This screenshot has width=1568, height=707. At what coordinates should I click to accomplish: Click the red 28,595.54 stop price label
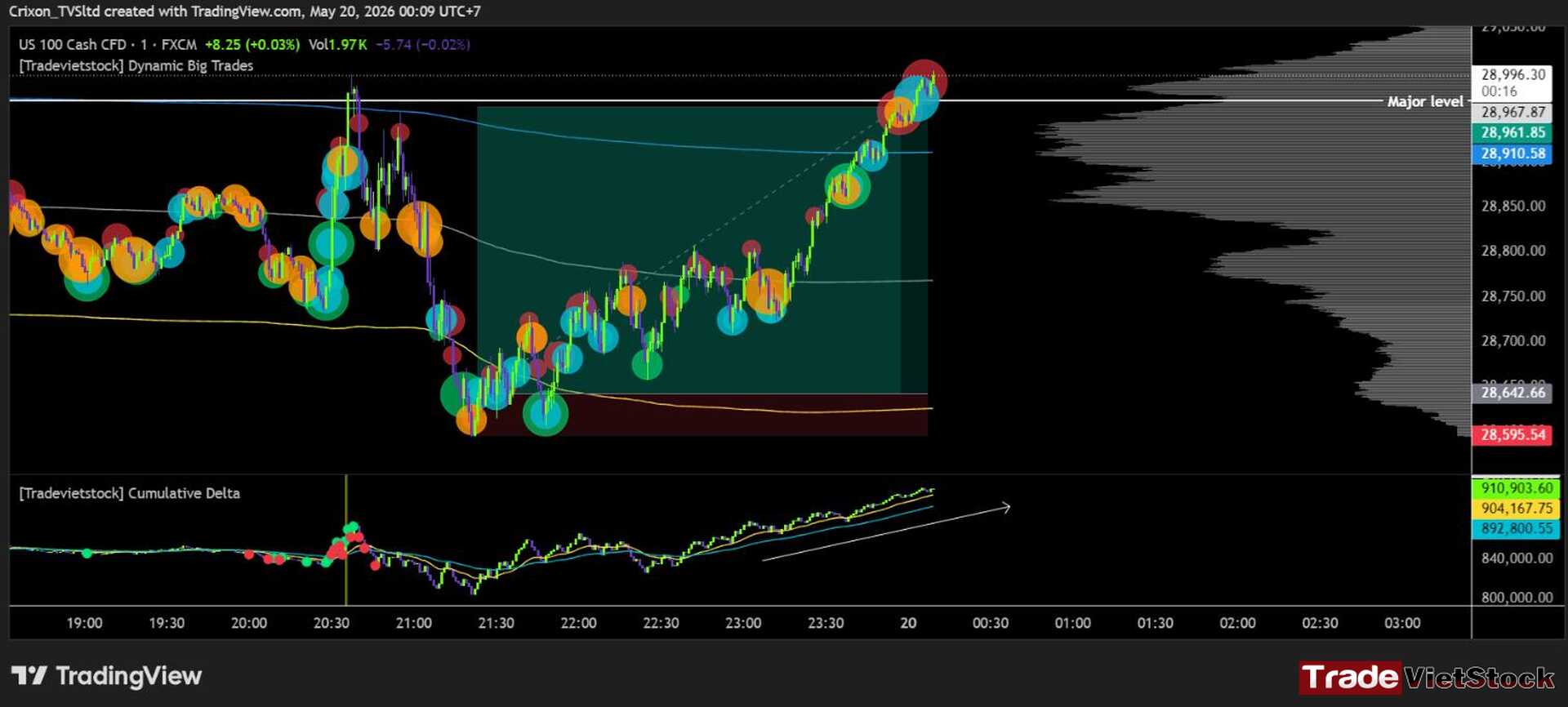1512,434
